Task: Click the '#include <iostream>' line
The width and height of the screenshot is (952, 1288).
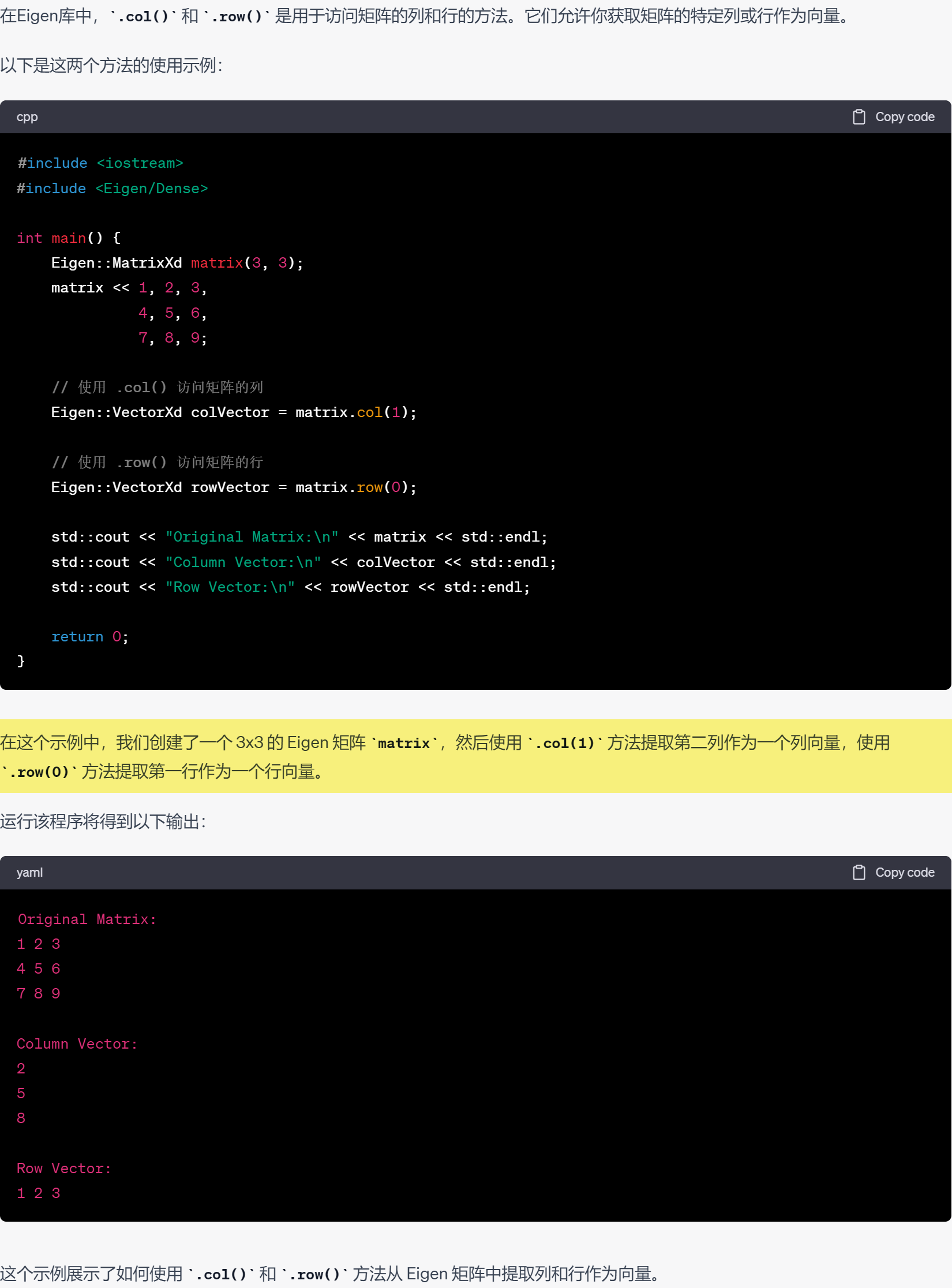Action: tap(100, 163)
